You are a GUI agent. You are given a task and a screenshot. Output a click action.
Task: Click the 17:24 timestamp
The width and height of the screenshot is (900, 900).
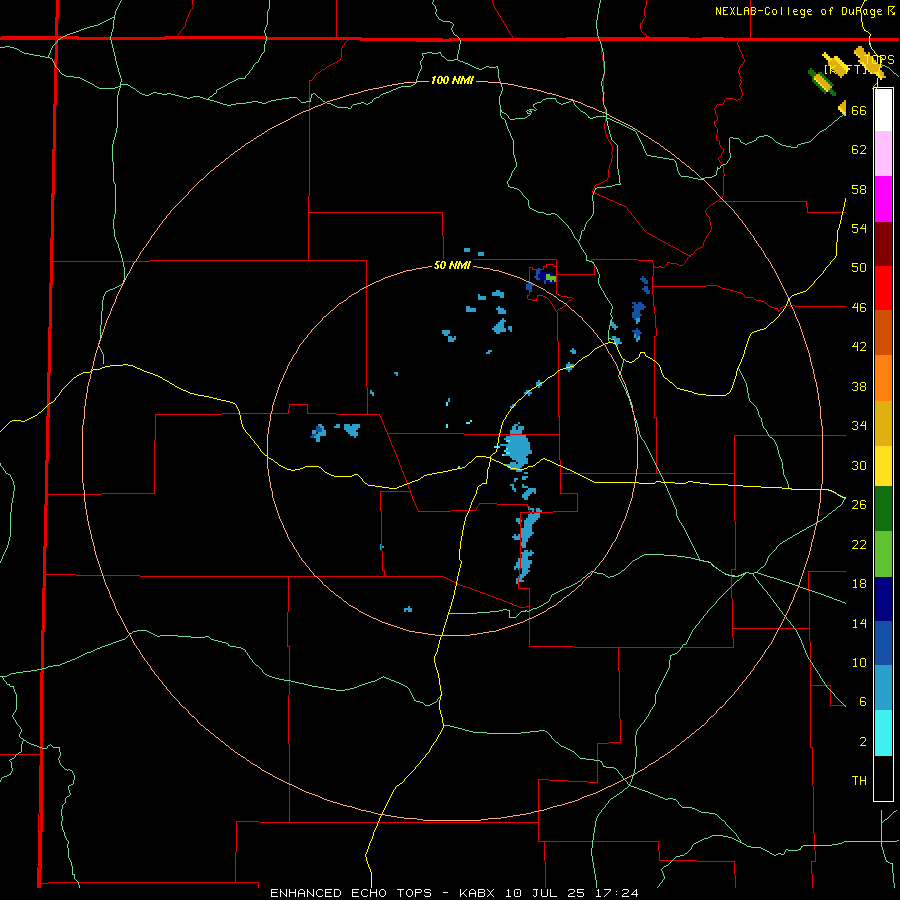pos(619,893)
